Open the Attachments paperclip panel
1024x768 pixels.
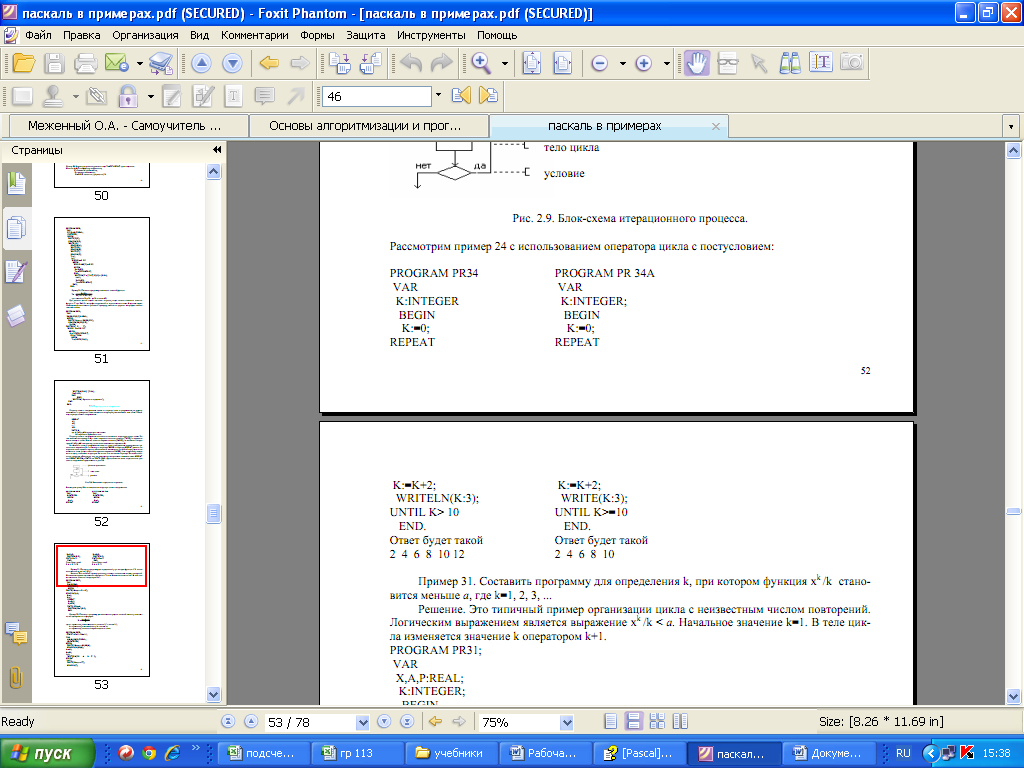16,677
